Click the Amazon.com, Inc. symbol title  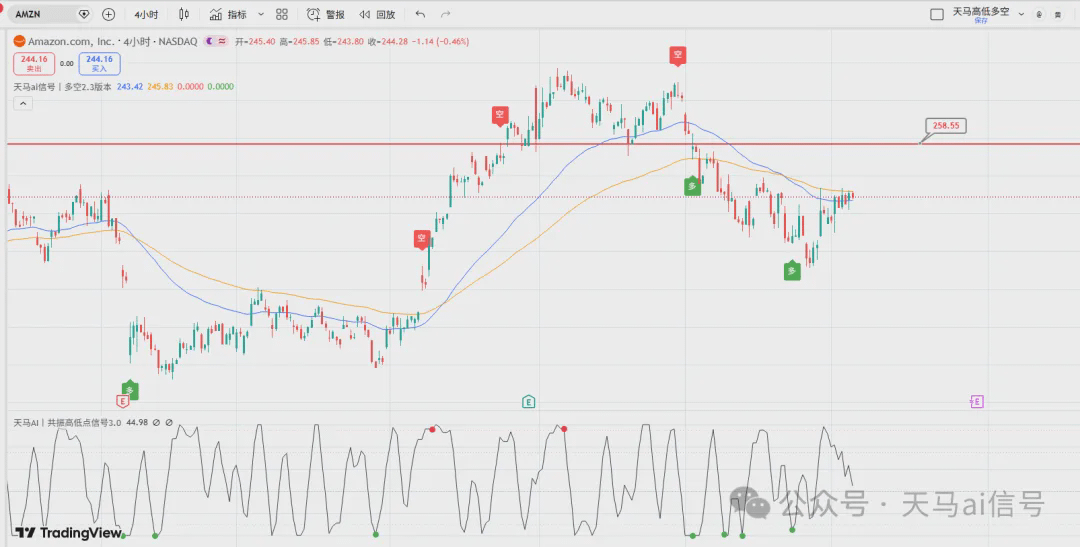coord(71,41)
